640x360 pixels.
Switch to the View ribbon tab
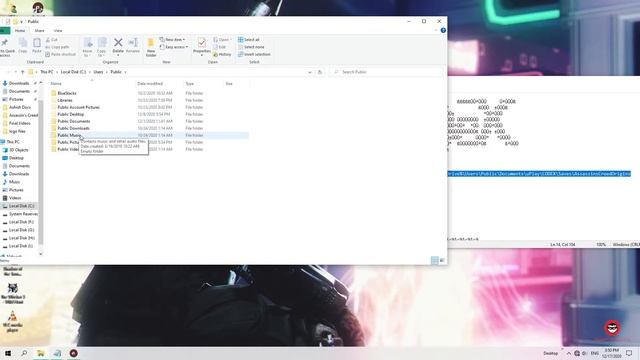tap(58, 31)
